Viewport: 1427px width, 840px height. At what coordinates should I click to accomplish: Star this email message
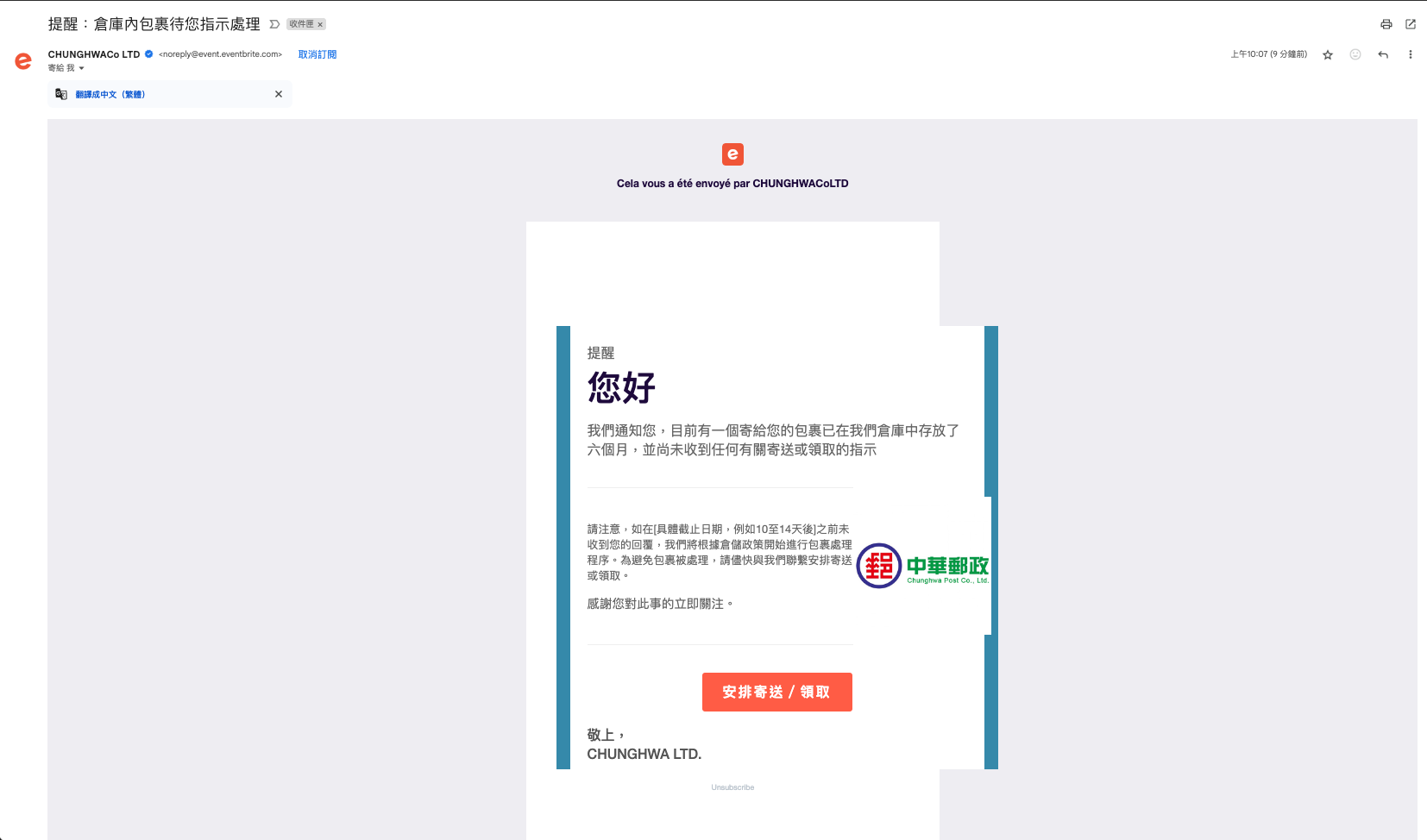[1328, 54]
